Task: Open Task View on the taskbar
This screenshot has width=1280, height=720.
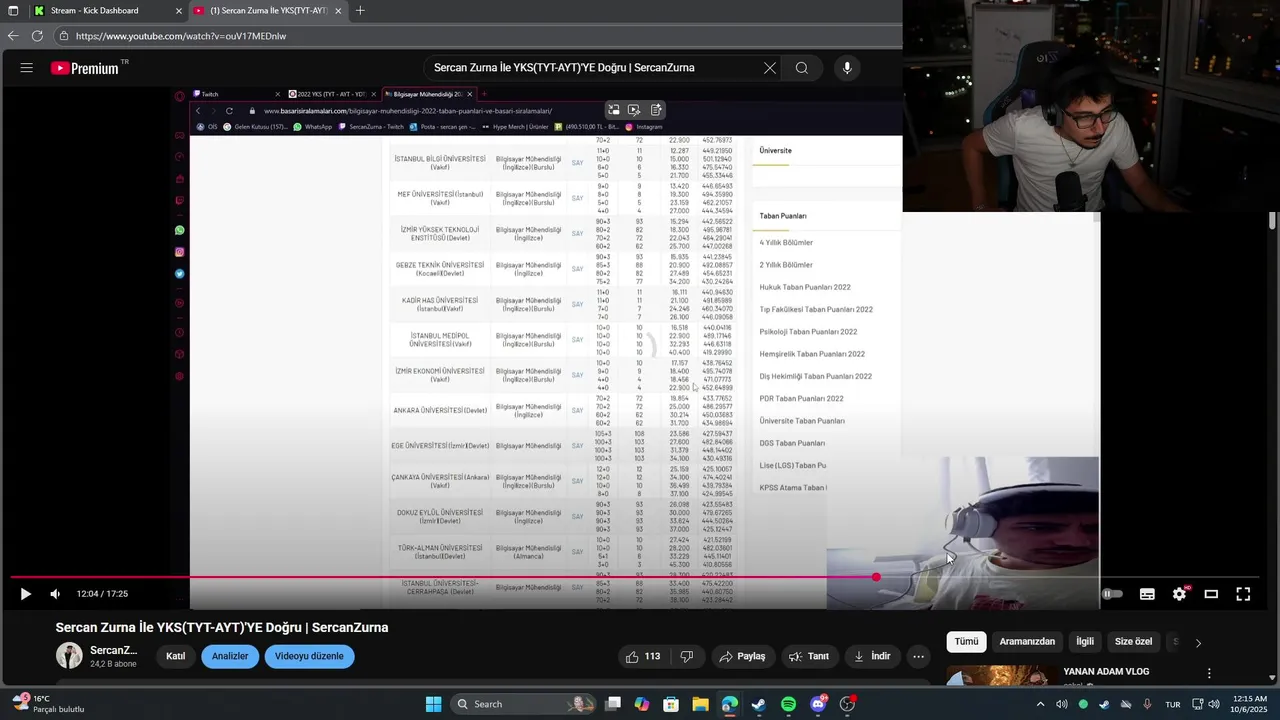Action: pos(613,704)
